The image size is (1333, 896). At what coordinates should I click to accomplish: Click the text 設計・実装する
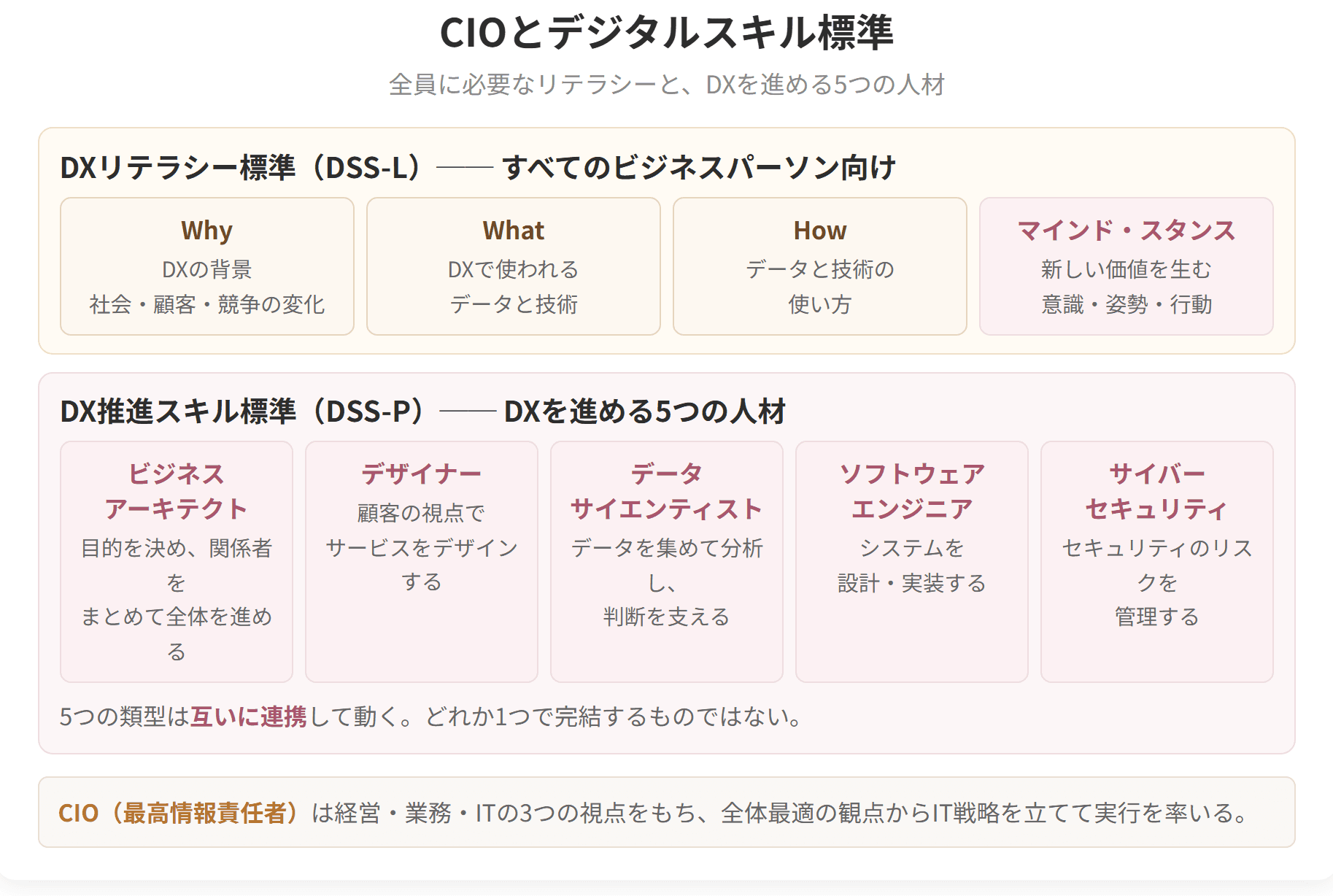point(912,583)
